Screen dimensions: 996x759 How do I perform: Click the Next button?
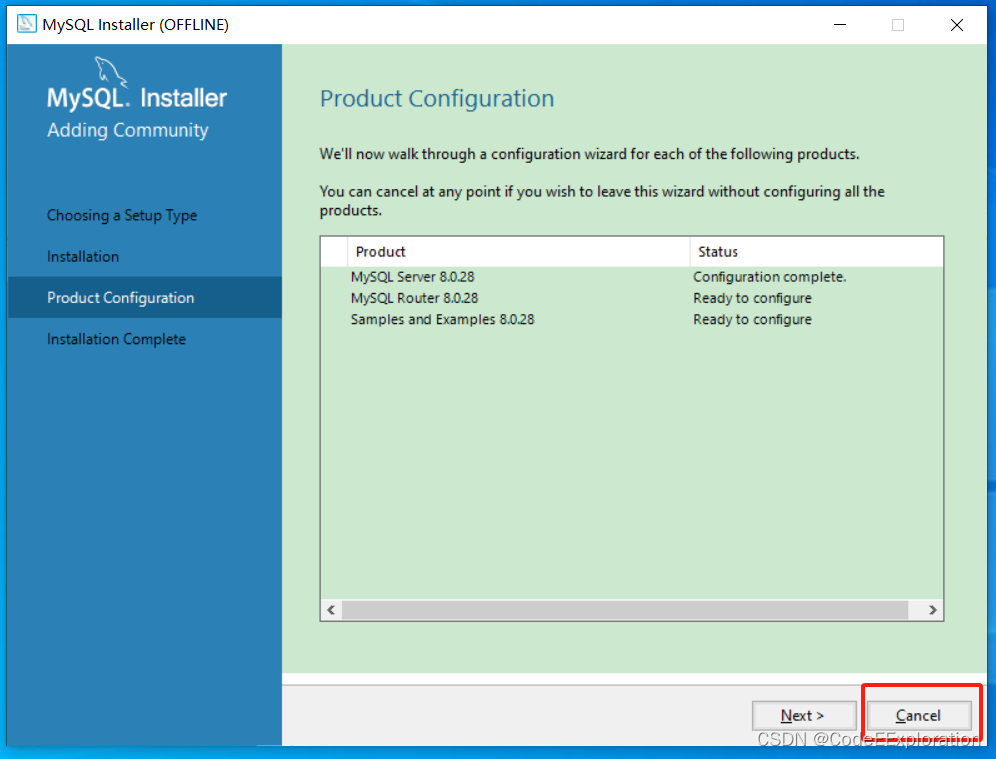click(x=804, y=715)
